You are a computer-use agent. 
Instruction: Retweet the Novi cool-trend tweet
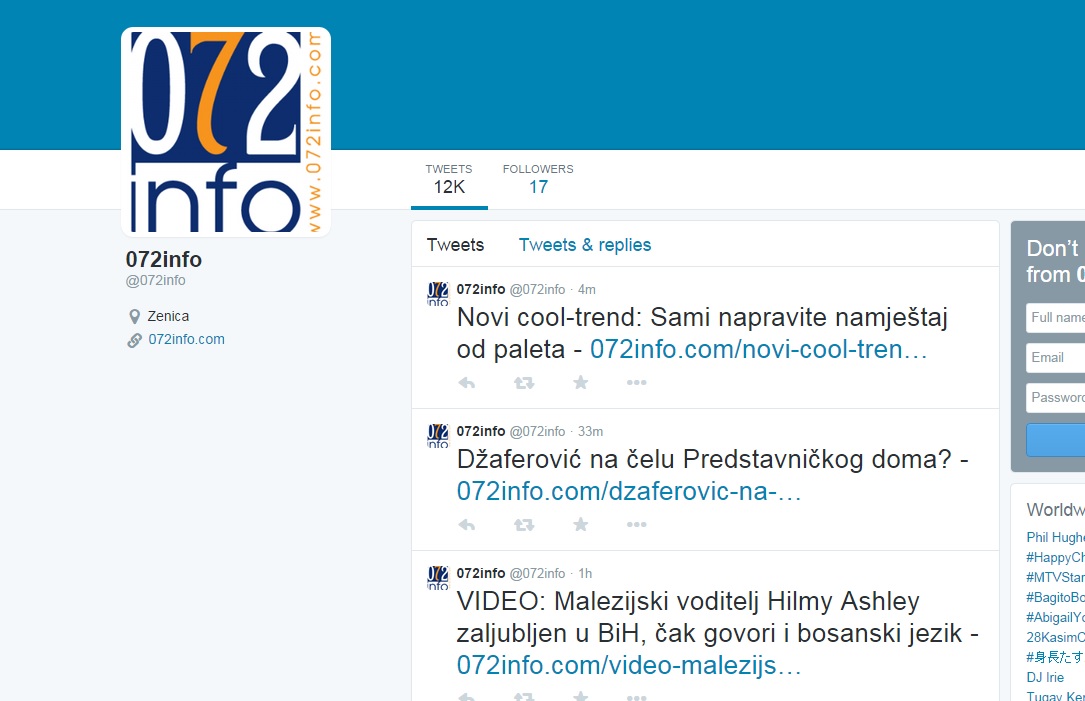[x=523, y=382]
